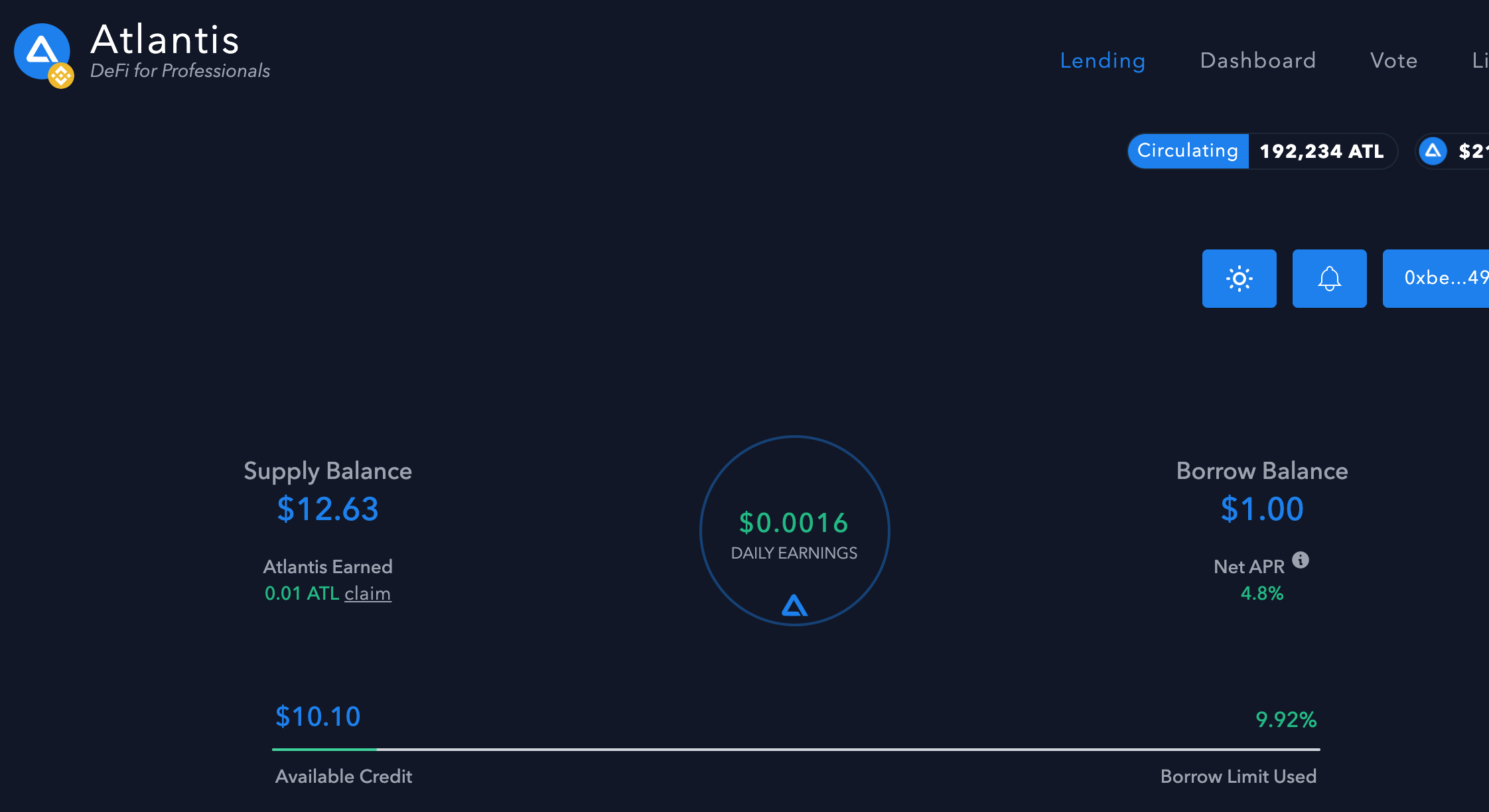Click the 192,234 ATL supply value
The image size is (1489, 812).
point(1321,151)
